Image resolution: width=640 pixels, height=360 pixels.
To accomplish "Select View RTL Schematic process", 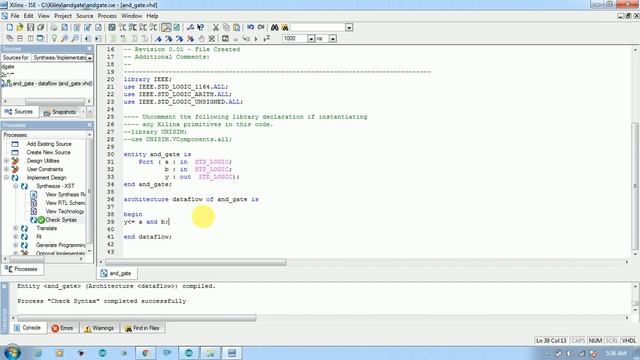I will [x=65, y=203].
